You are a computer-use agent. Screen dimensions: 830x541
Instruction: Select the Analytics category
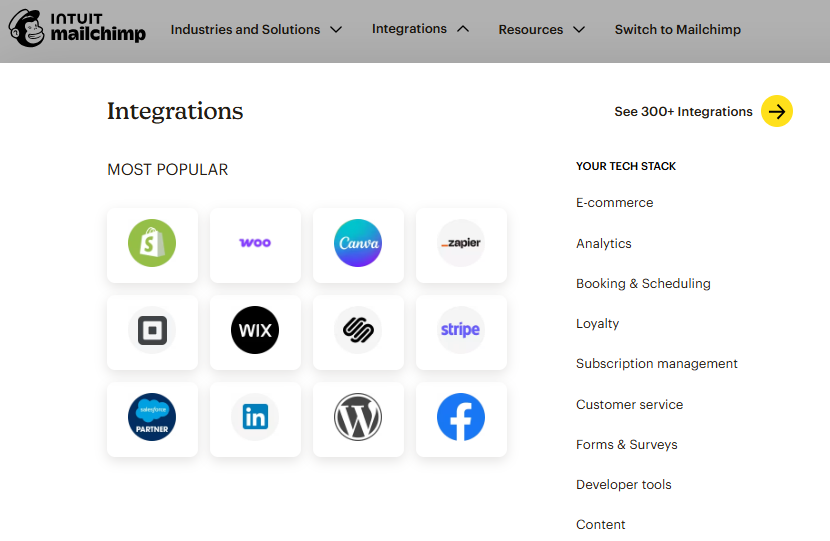(x=603, y=244)
